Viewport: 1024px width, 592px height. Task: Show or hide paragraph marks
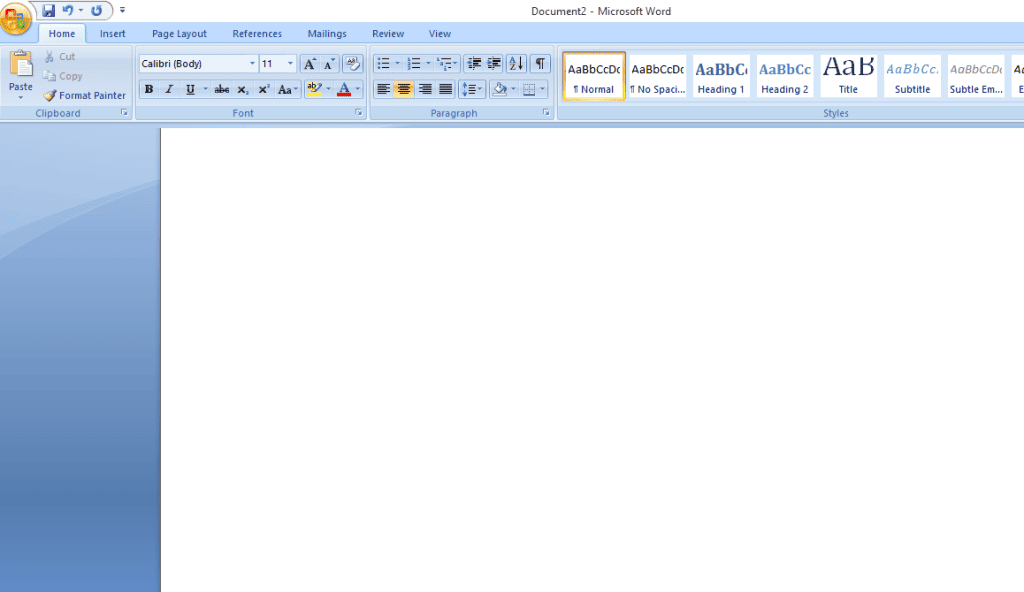540,63
